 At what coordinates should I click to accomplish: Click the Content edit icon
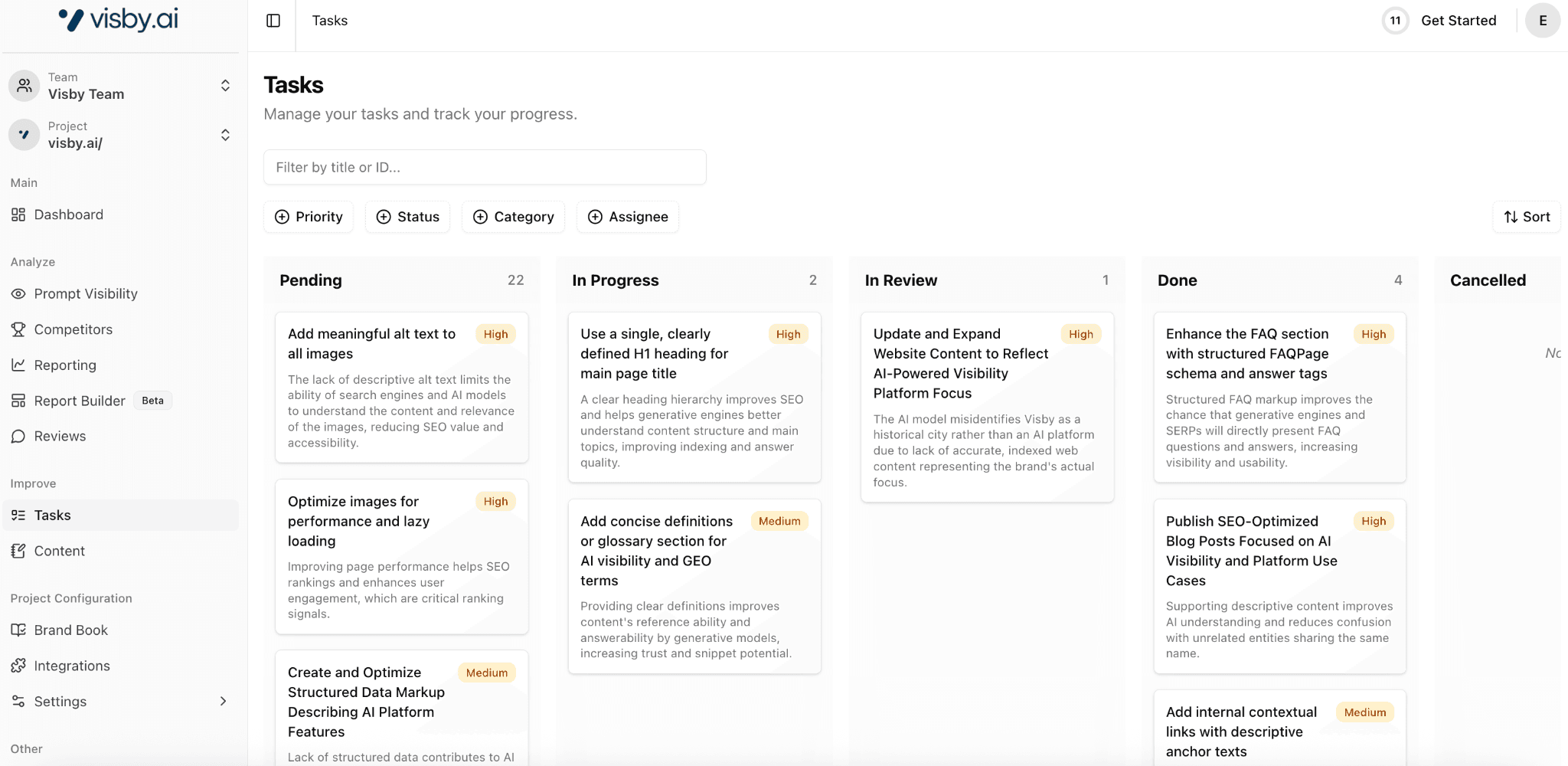18,551
